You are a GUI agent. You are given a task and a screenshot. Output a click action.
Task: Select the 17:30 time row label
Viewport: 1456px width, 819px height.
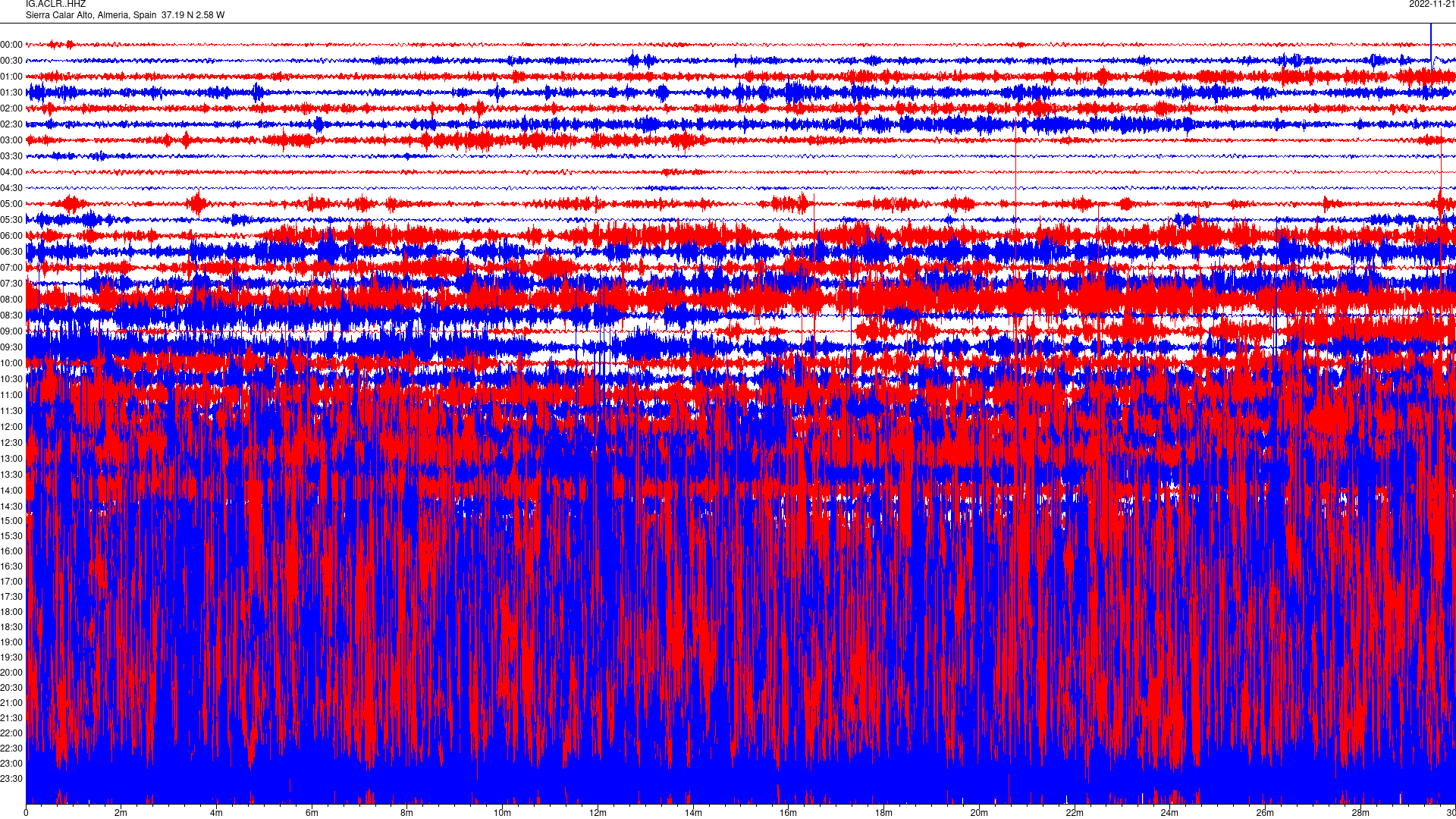tap(11, 597)
